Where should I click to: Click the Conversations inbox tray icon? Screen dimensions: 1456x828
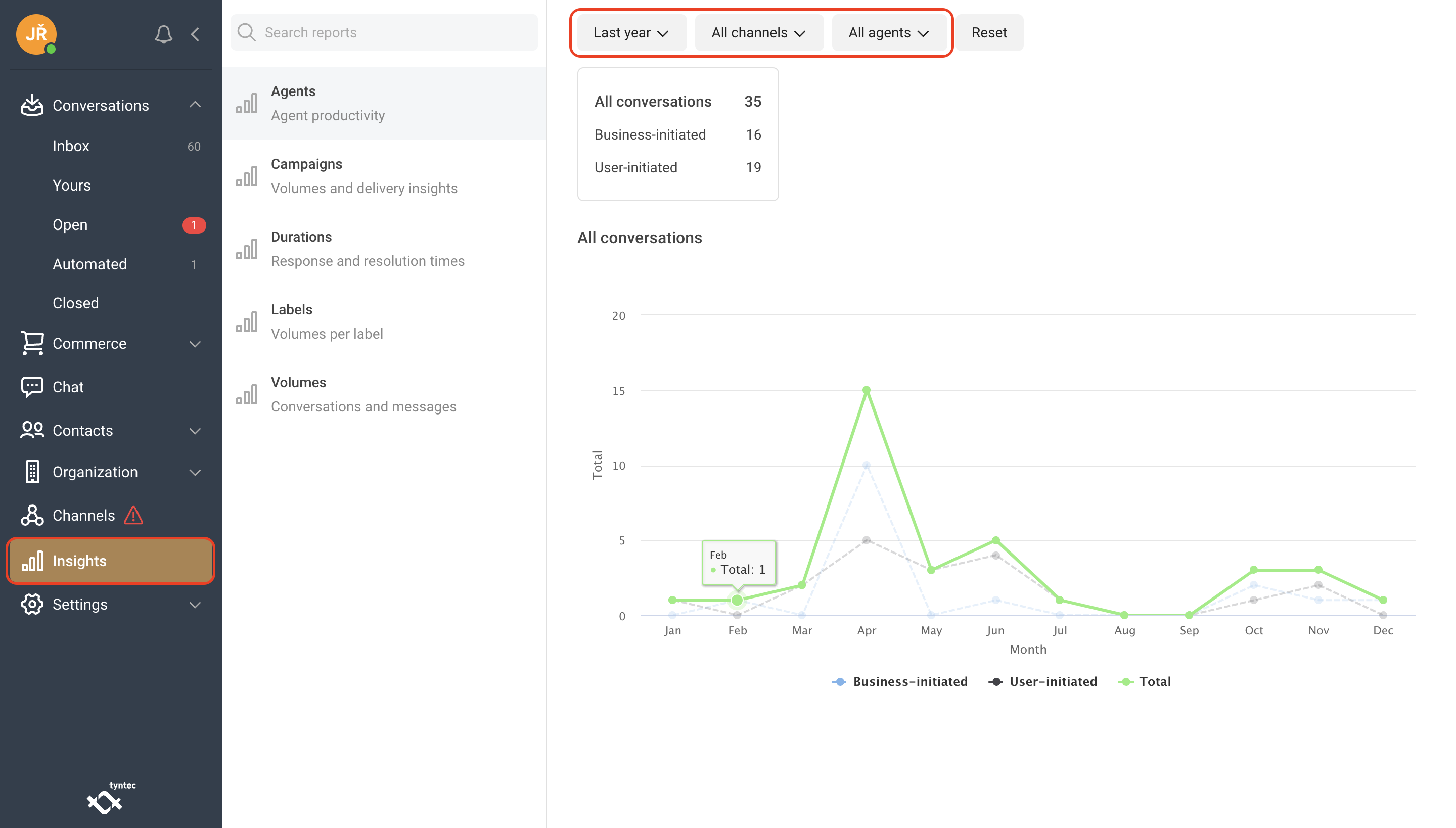pyautogui.click(x=32, y=105)
